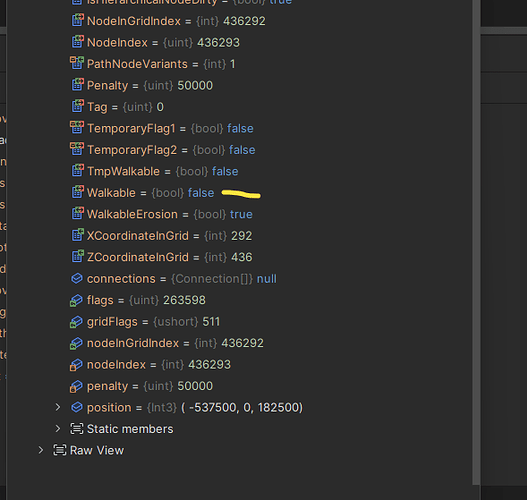Expand the Raw View node
527x500 pixels.
(x=41, y=450)
